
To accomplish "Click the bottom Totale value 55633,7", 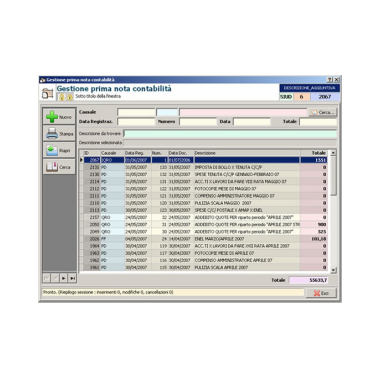I will tap(308, 280).
